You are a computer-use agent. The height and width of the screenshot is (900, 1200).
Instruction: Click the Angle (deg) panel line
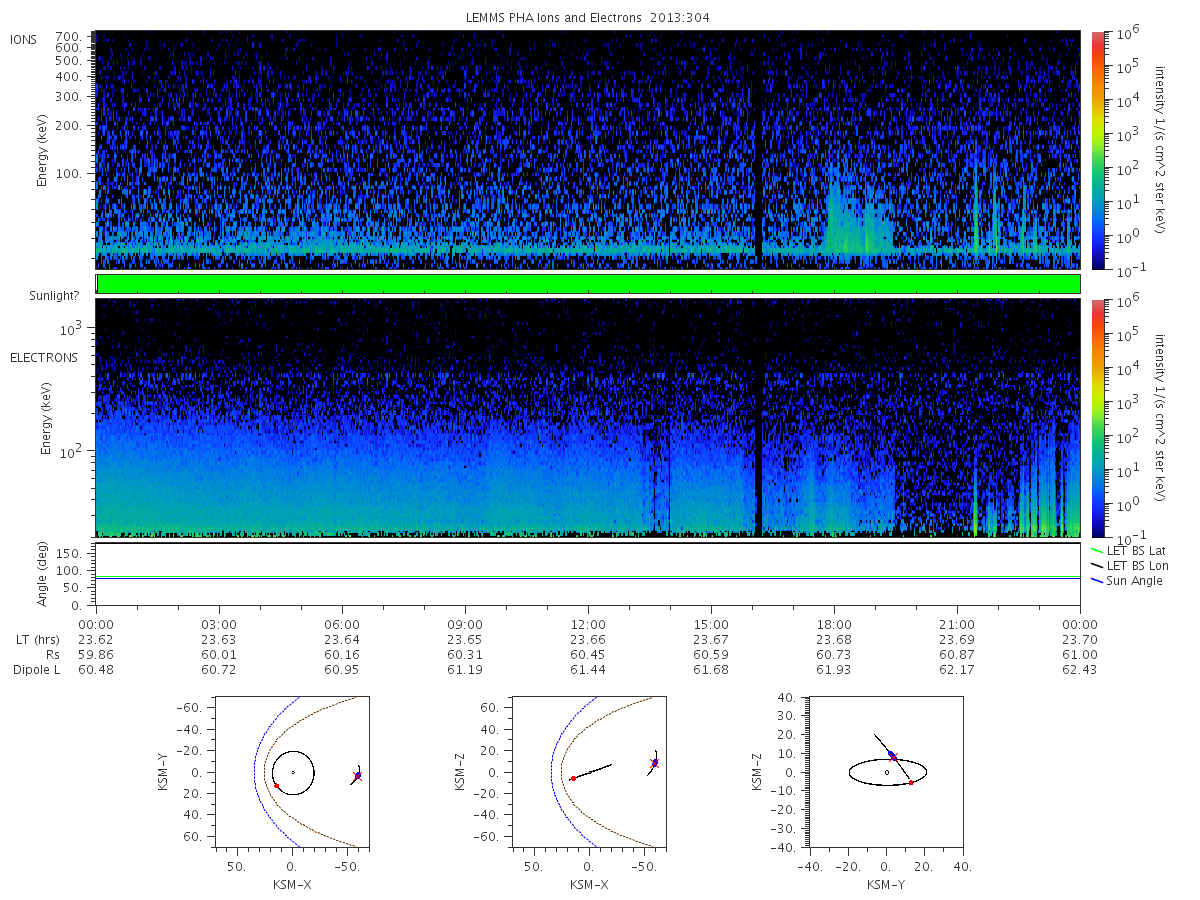[588, 577]
